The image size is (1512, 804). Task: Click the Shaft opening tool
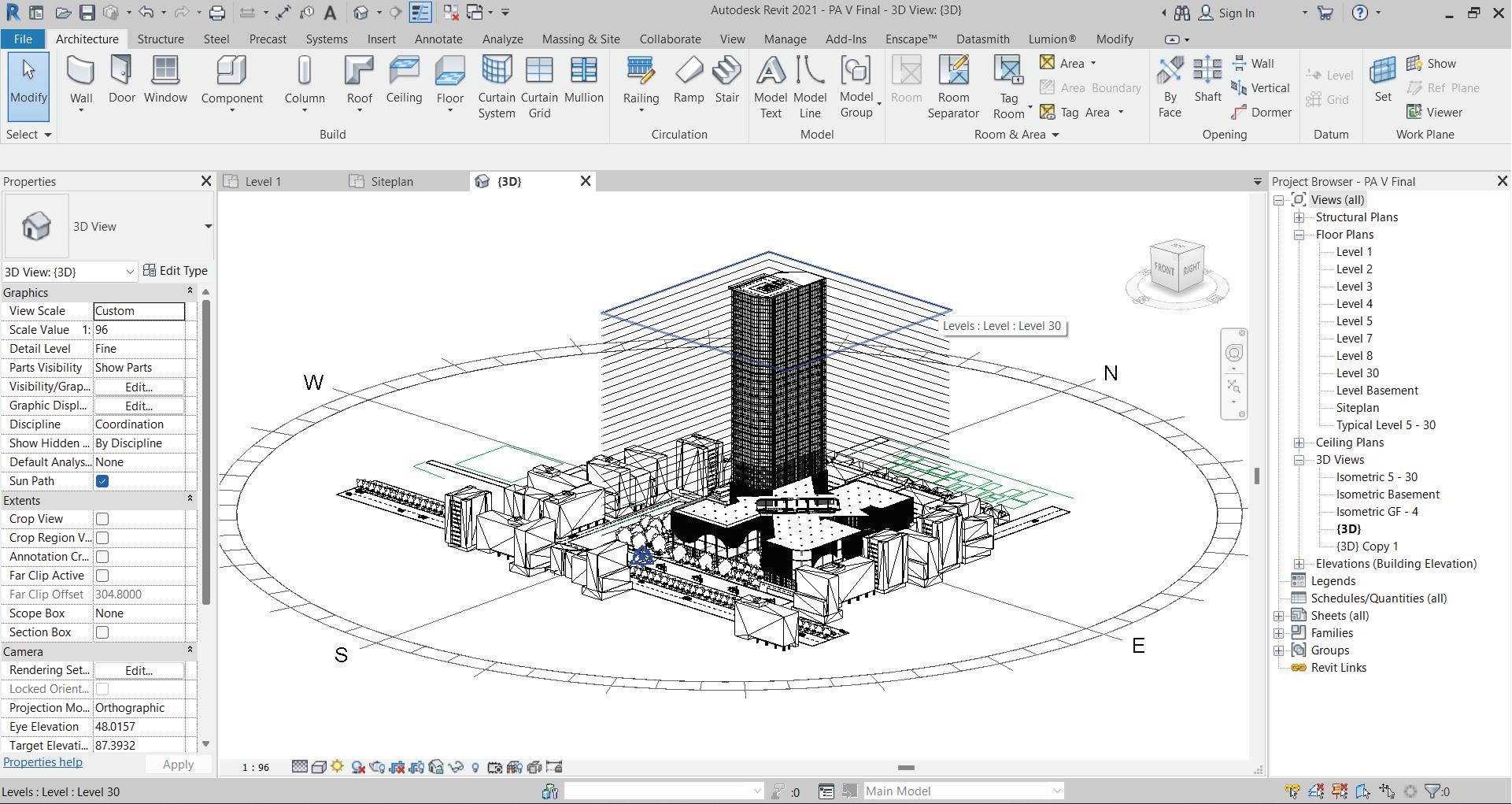point(1207,80)
